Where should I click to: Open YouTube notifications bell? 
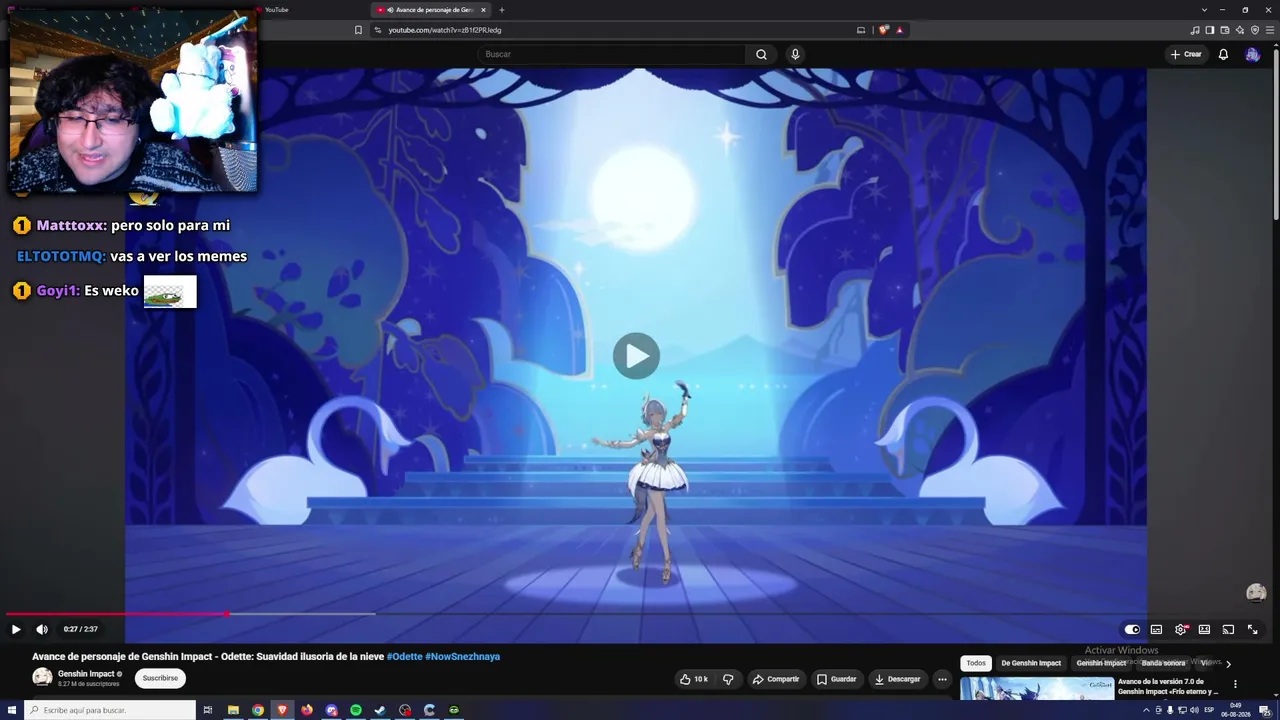(x=1223, y=54)
